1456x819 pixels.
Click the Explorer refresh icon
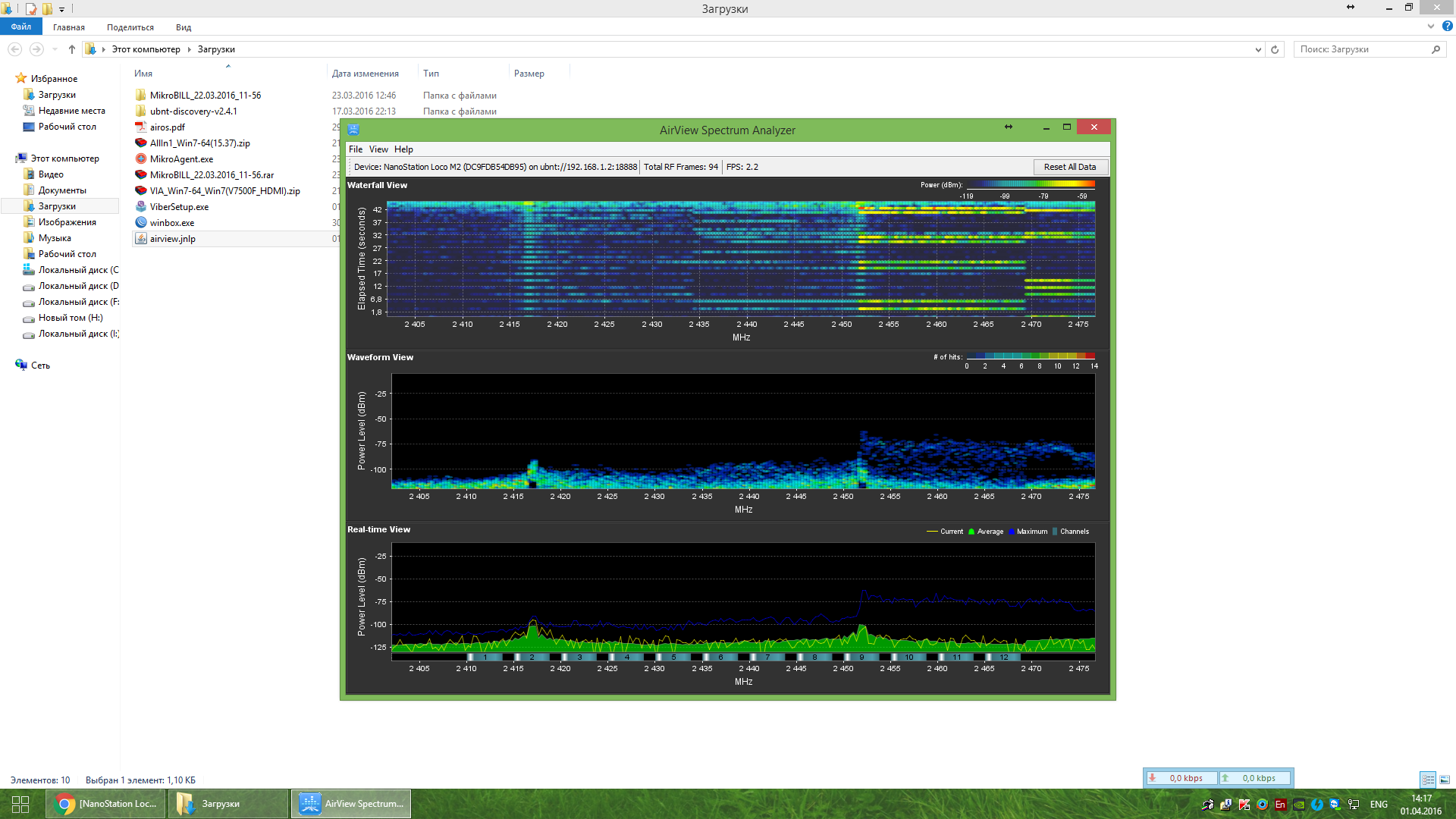point(1275,49)
